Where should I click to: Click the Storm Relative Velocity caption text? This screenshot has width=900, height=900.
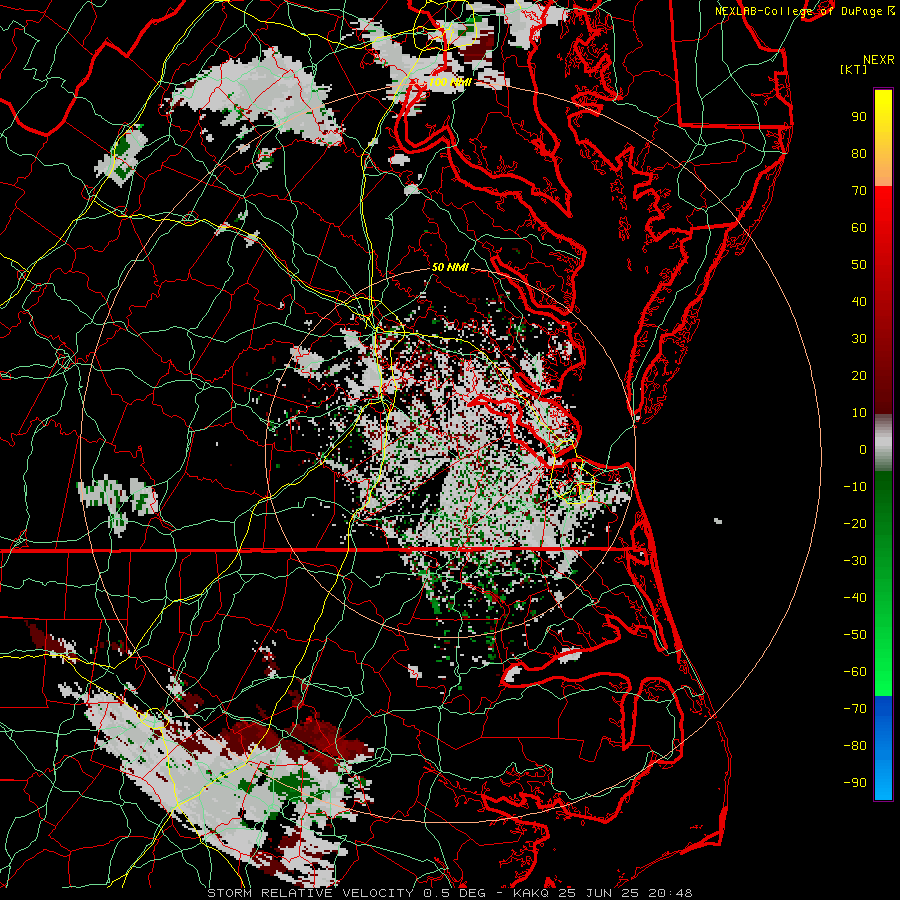[449, 893]
